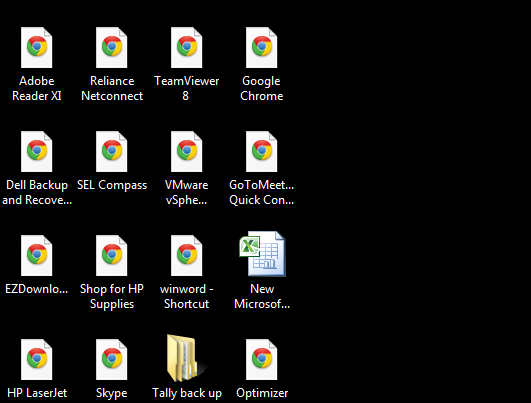Click the 'HP LaserJet' label text
531x403 pixels.
[37, 393]
